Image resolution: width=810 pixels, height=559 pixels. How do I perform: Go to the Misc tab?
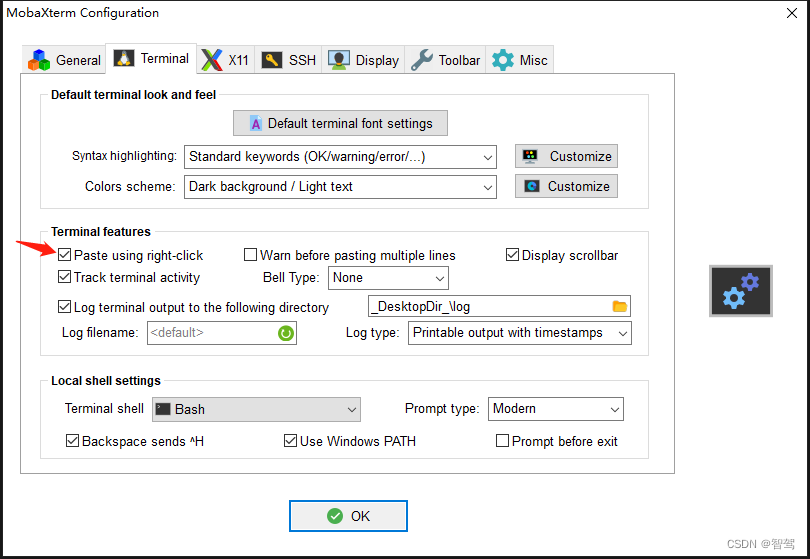(x=519, y=60)
